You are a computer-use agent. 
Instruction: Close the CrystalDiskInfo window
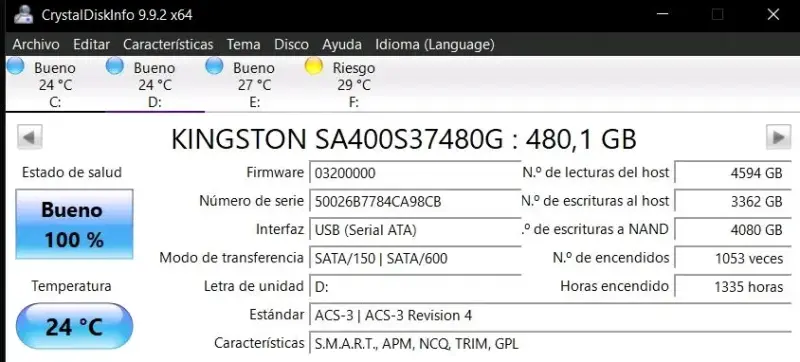coord(773,15)
